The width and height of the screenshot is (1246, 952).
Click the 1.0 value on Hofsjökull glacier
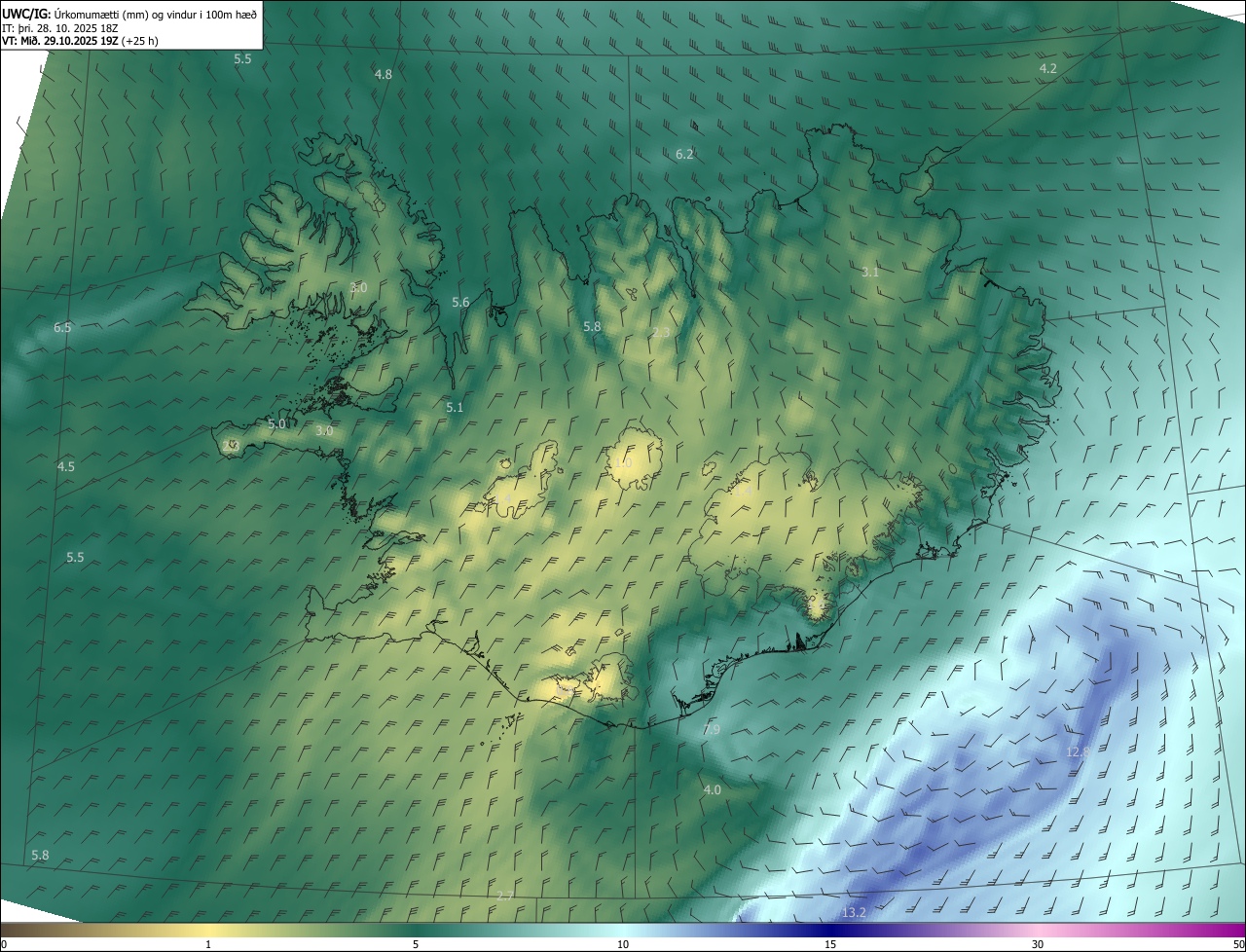pyautogui.click(x=623, y=463)
